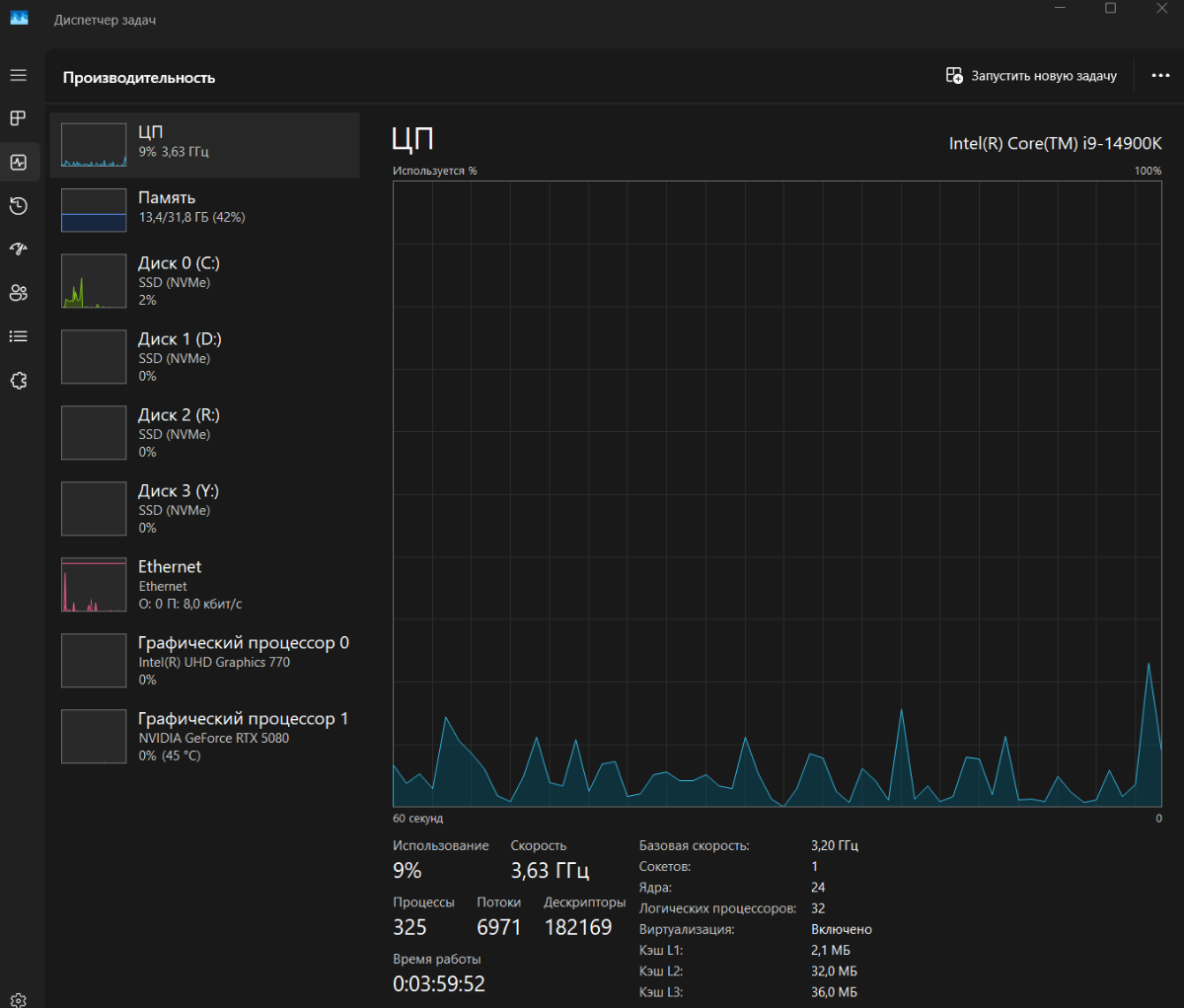Select the ЦП performance item

pyautogui.click(x=205, y=145)
